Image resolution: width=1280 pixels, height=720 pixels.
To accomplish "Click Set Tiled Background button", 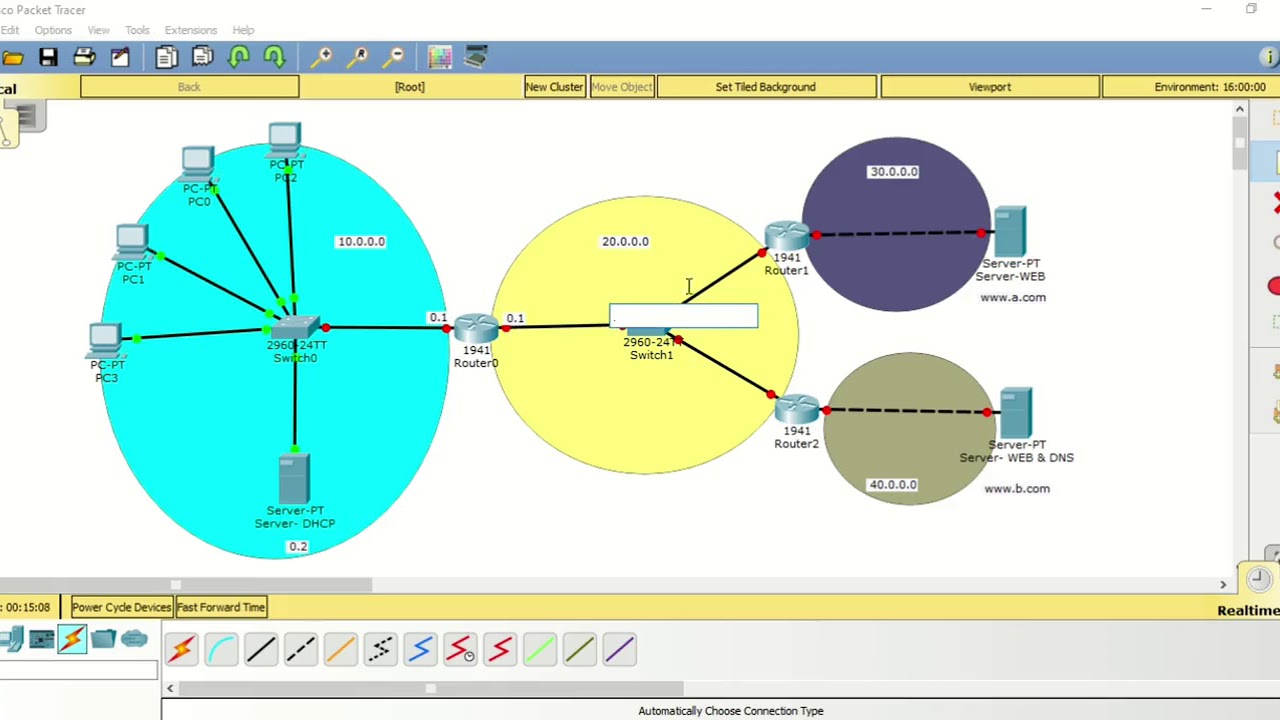I will pos(766,87).
